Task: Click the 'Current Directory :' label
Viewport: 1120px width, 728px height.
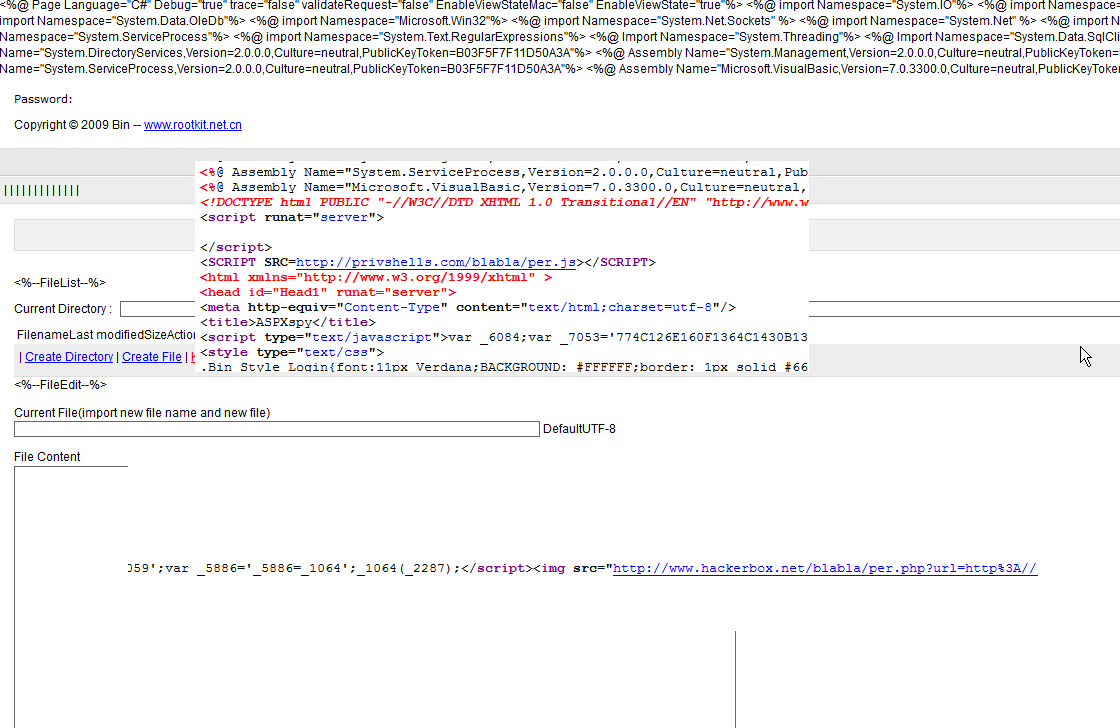Action: [63, 309]
